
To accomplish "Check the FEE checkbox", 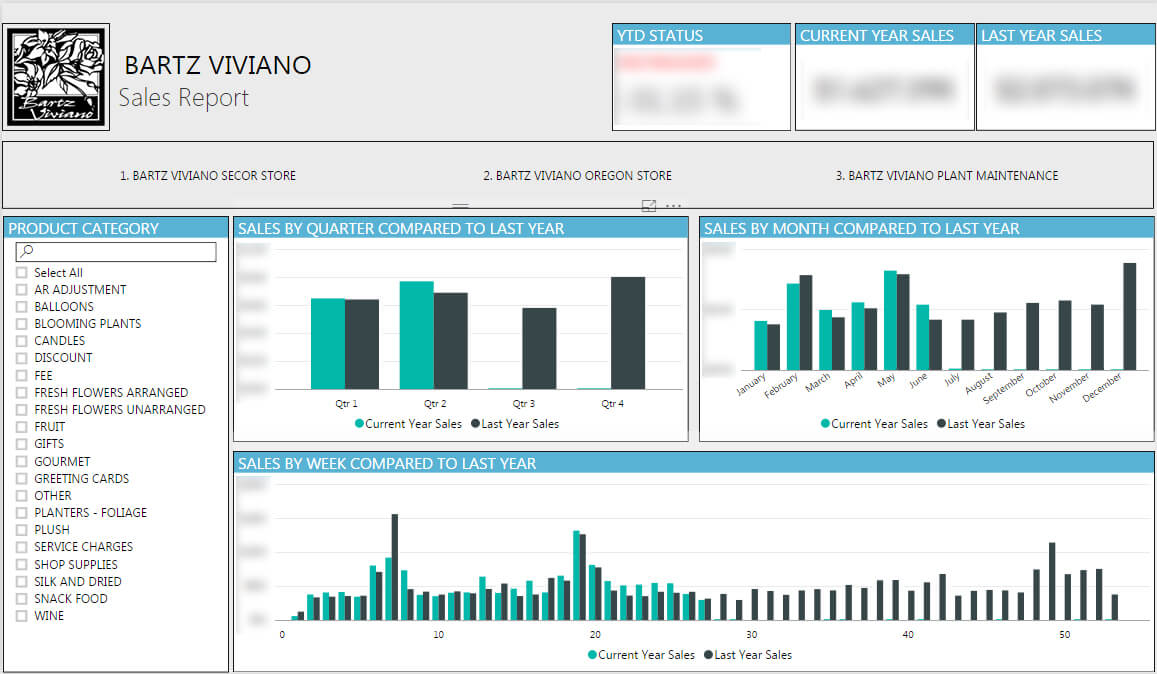I will [x=21, y=375].
